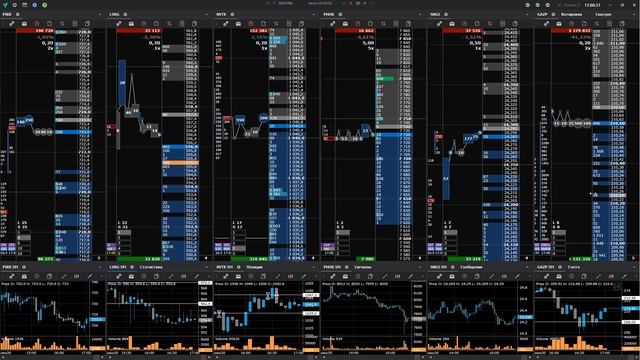Click link icon in LSRG order book toolbar

[x=119, y=24]
